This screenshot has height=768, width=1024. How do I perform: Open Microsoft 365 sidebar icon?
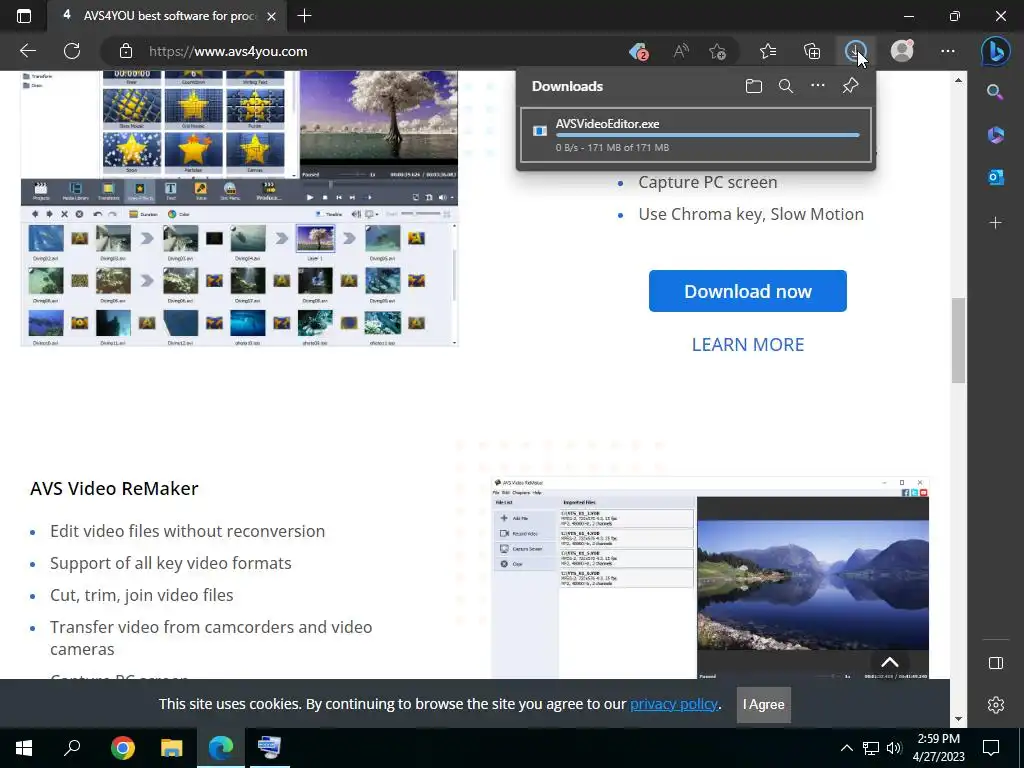click(x=995, y=135)
